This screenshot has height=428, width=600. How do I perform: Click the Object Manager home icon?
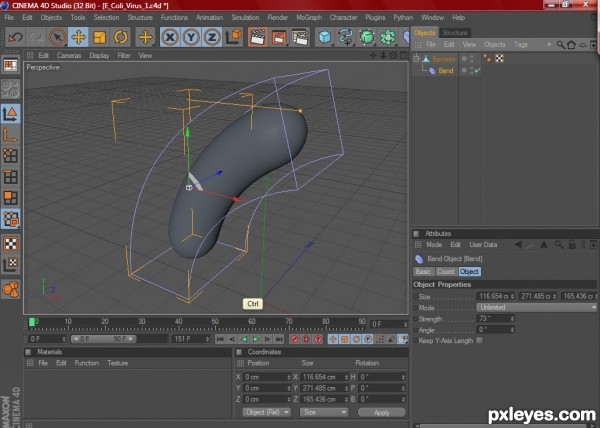point(571,45)
